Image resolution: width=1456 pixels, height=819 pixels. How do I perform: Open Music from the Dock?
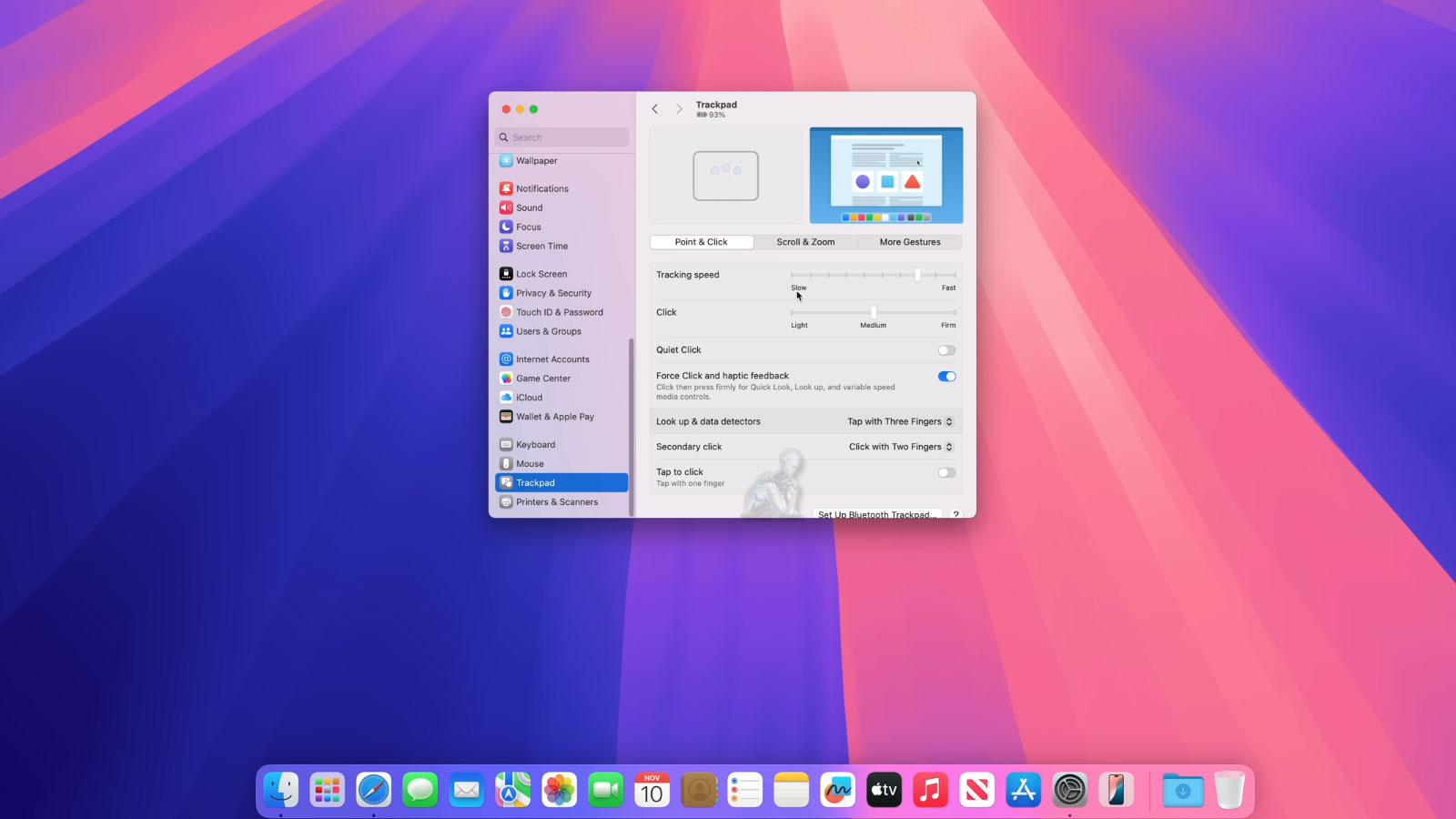930,790
